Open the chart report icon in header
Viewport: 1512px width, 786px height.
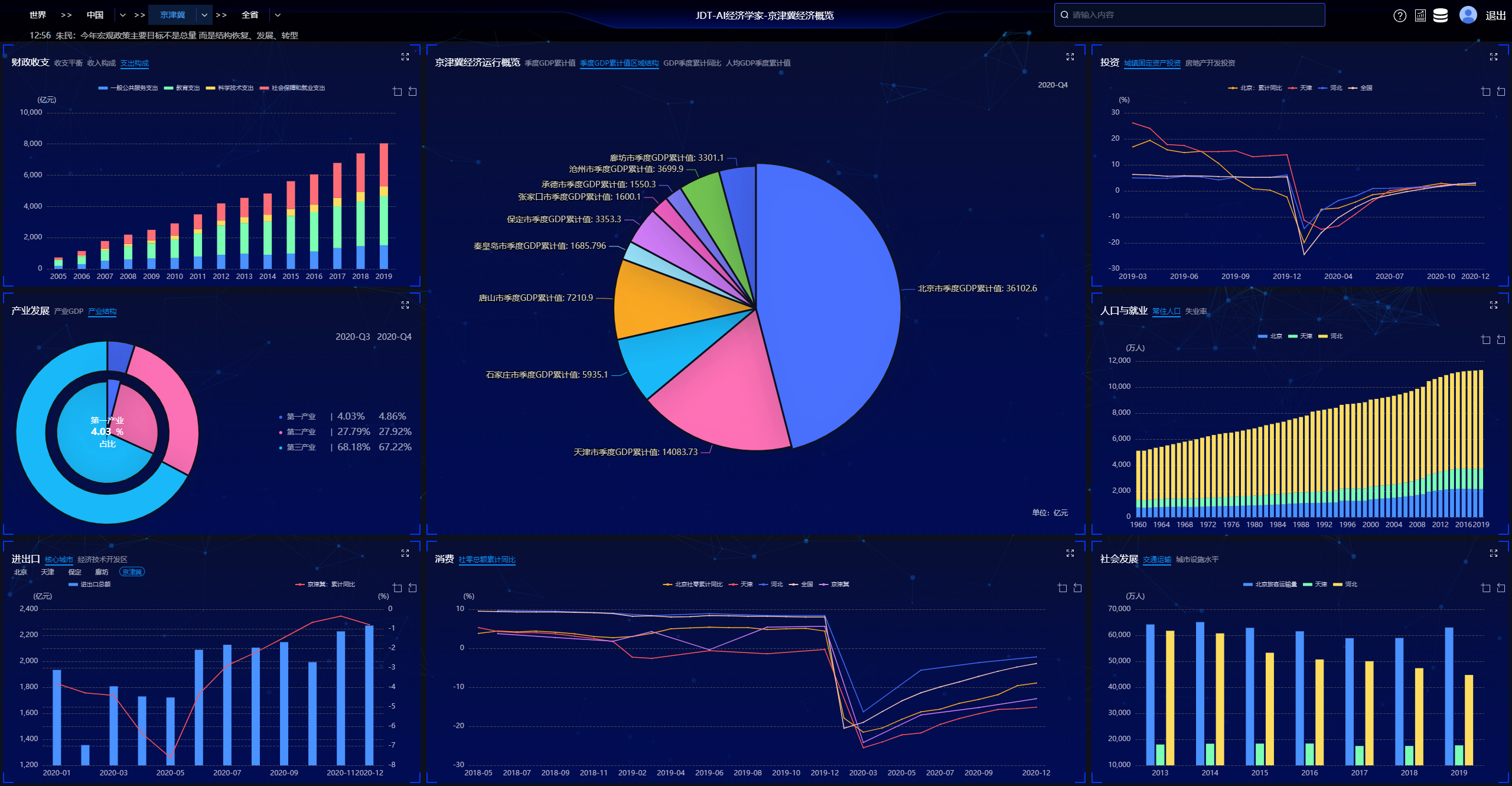pos(1420,16)
